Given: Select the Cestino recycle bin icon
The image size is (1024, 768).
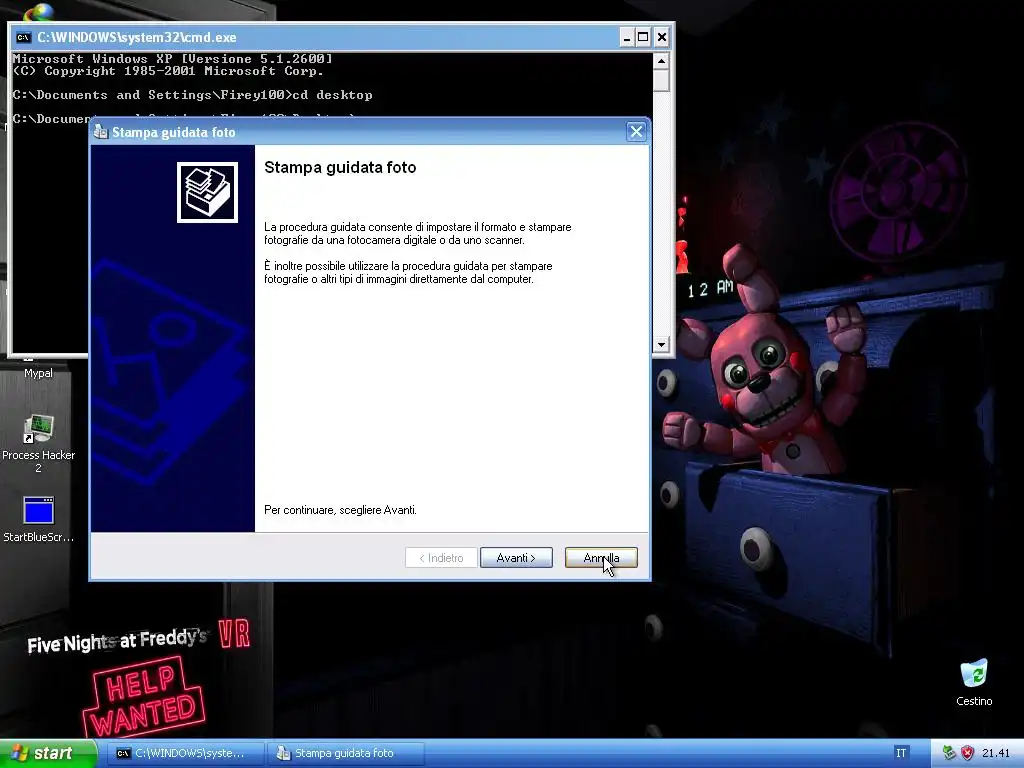Looking at the screenshot, I should [974, 682].
